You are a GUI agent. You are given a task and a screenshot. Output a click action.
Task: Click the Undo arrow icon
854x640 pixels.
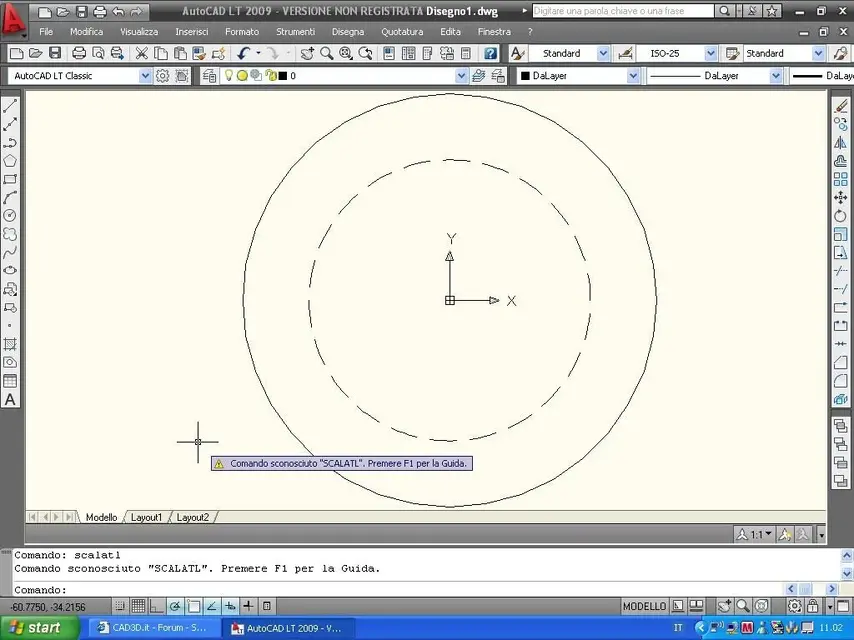pyautogui.click(x=243, y=53)
